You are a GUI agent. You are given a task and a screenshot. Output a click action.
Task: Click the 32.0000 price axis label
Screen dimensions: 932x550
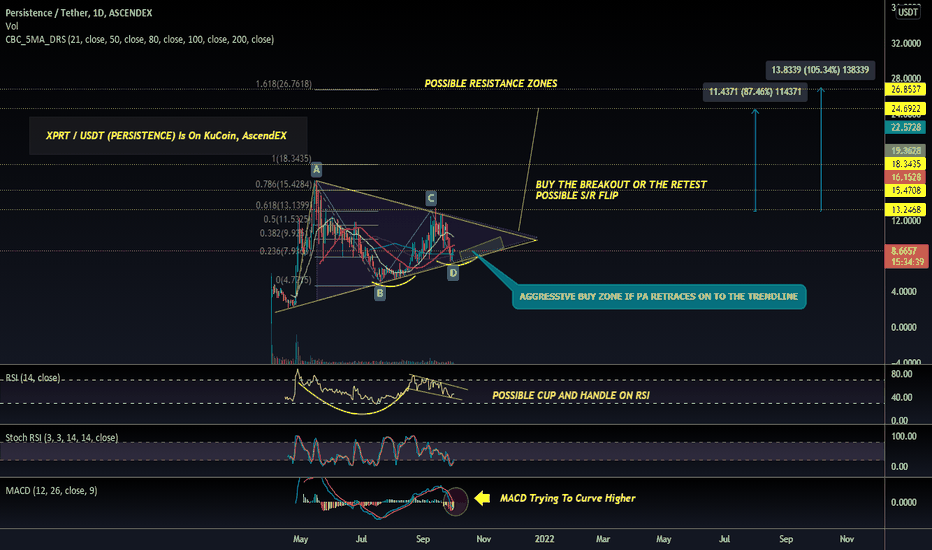[906, 43]
